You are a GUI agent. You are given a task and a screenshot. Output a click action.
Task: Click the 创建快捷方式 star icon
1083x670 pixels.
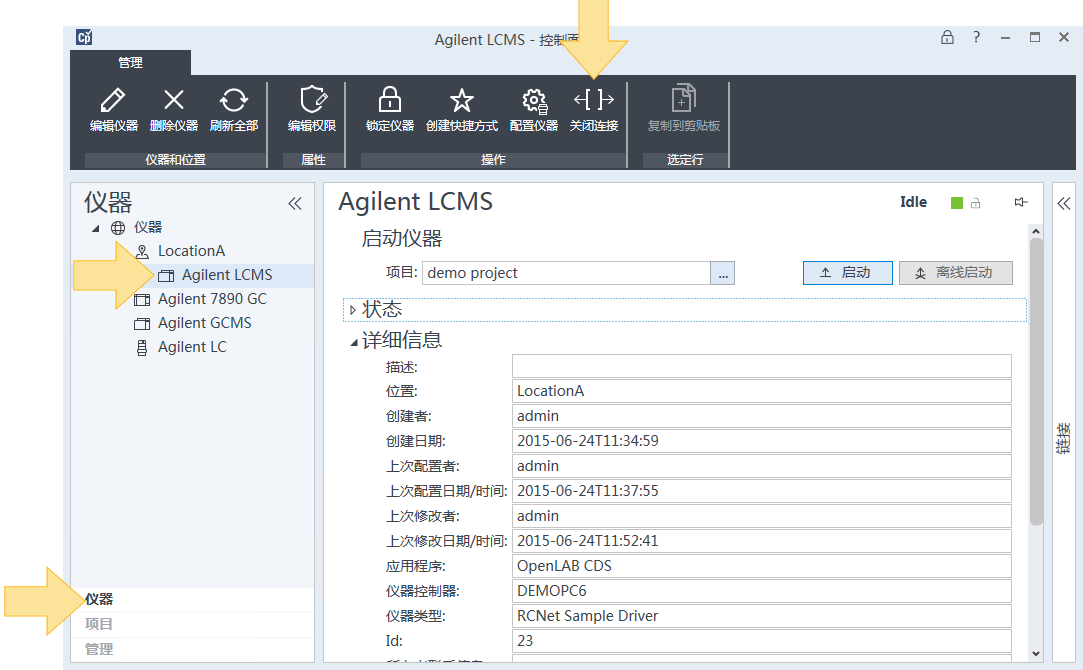tap(461, 101)
